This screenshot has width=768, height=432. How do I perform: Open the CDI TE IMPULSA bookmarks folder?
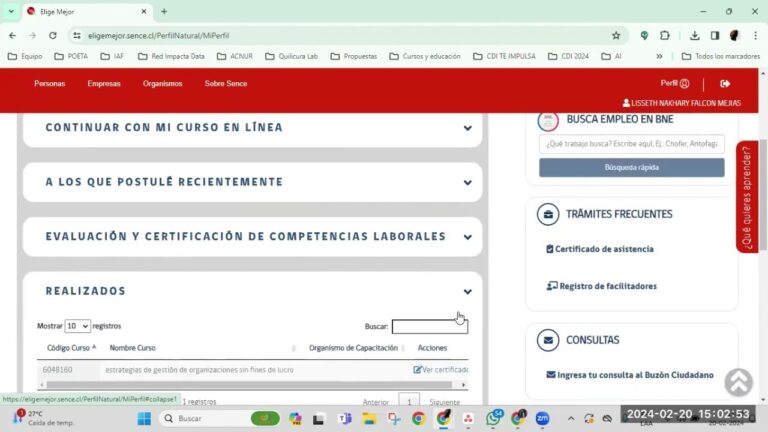tap(504, 56)
